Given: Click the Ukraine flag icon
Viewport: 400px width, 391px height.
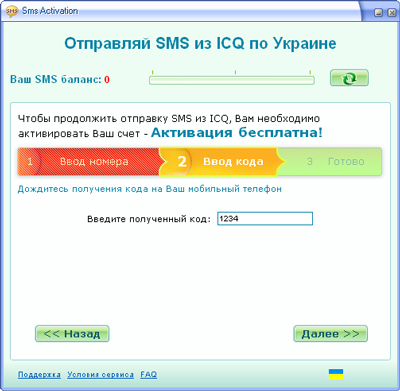Looking at the screenshot, I should click(x=336, y=374).
